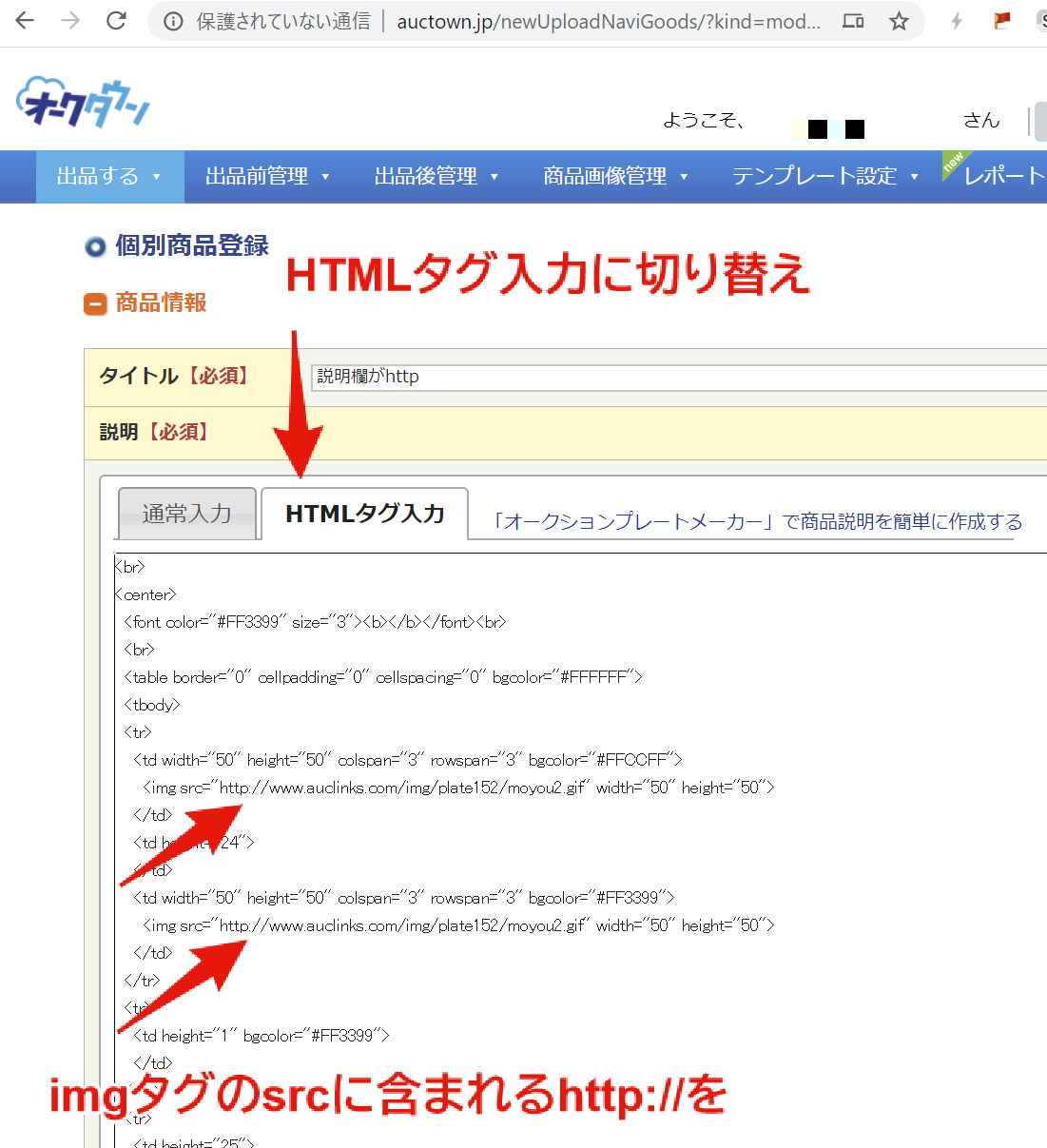Click the <tbody> line in the HTML editor

[x=152, y=705]
